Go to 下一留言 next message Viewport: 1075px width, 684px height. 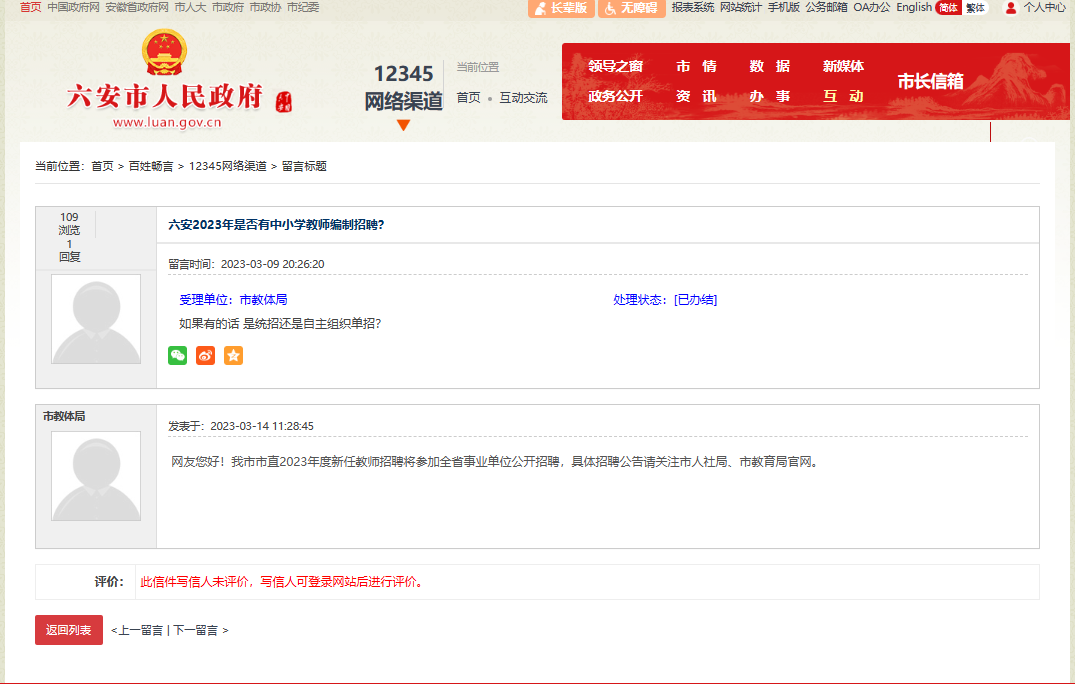pyautogui.click(x=197, y=631)
